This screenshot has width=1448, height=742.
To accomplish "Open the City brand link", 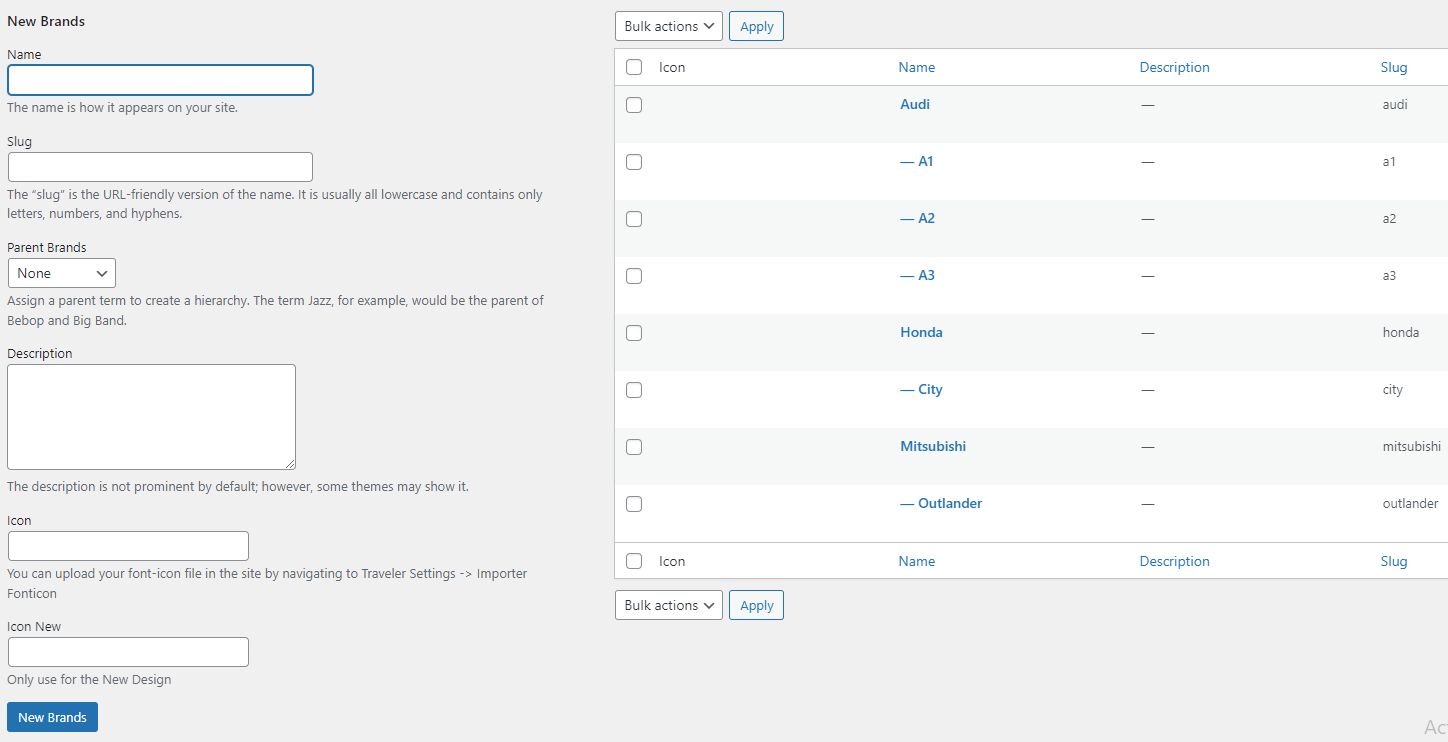I will tap(921, 389).
